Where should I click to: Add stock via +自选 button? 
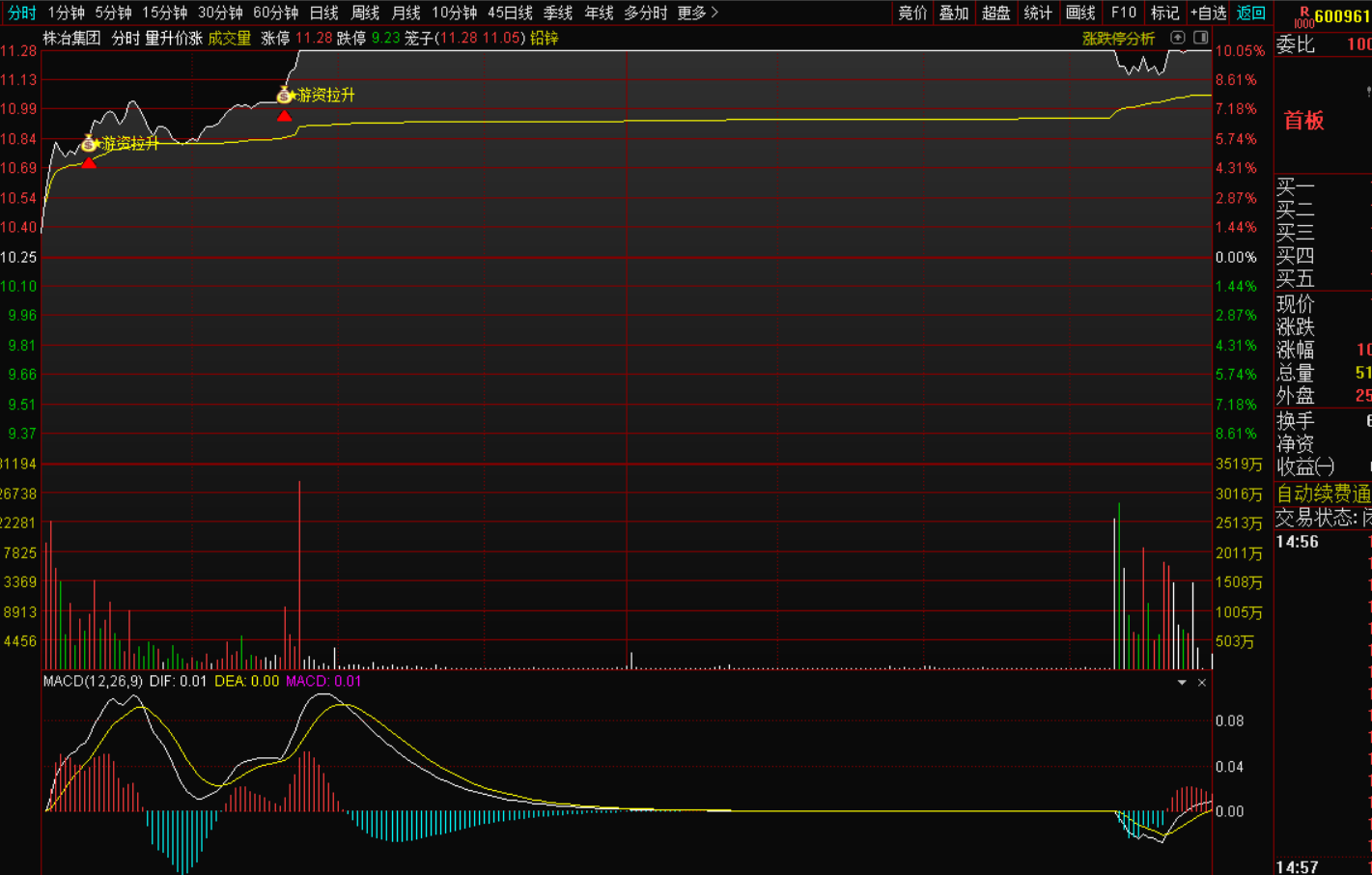pos(1208,13)
